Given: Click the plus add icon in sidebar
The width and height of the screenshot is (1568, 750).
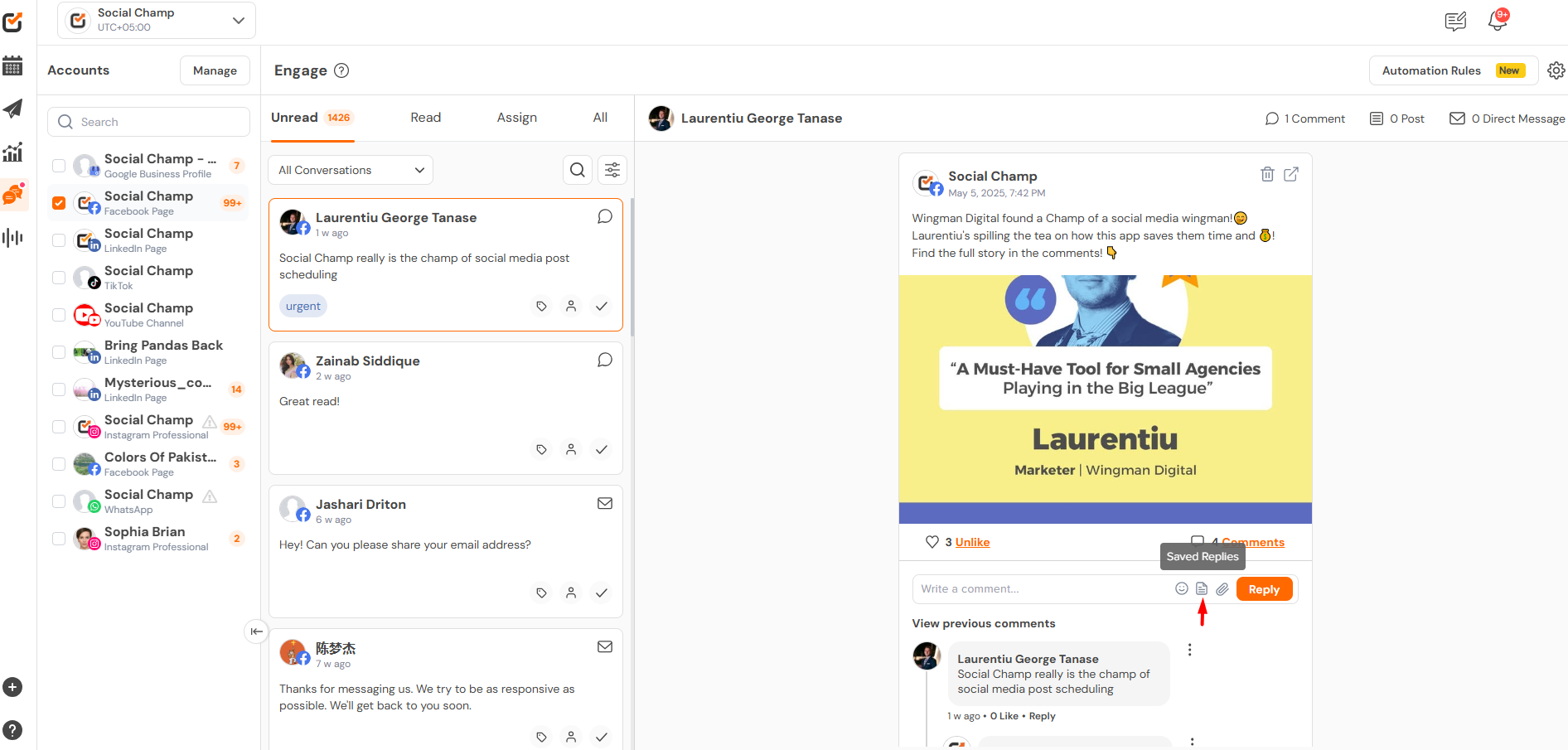Looking at the screenshot, I should pyautogui.click(x=12, y=687).
